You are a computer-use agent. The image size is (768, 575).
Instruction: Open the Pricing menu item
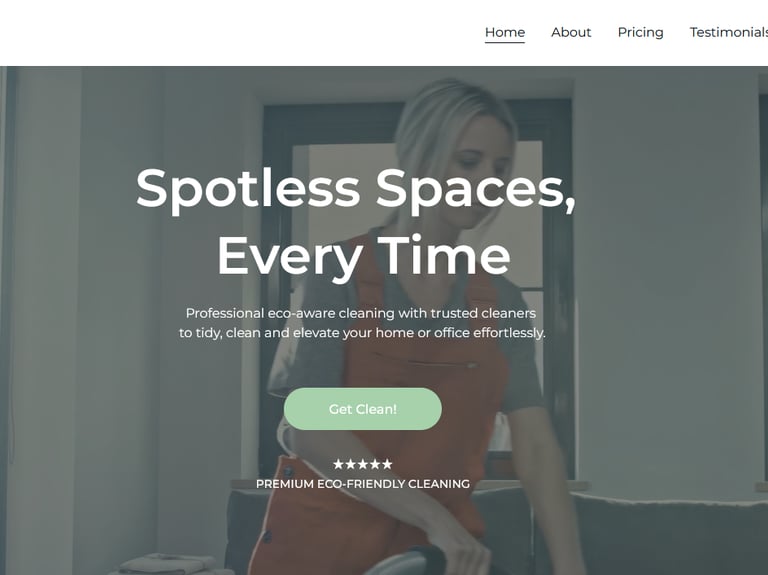tap(641, 32)
